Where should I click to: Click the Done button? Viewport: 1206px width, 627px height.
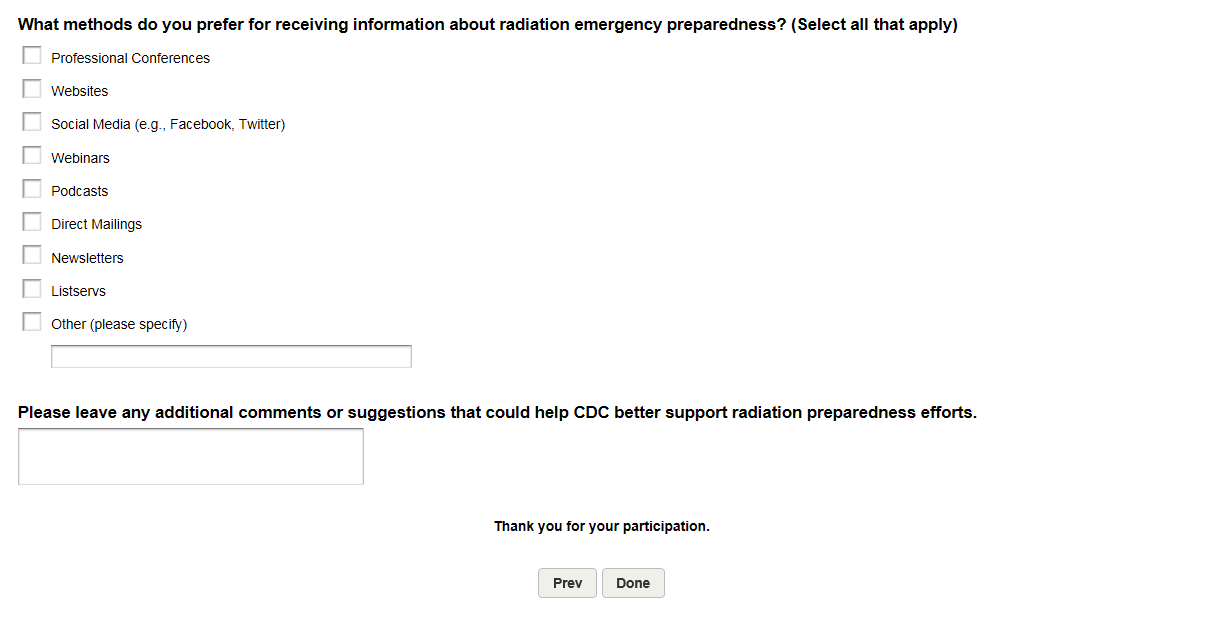633,583
